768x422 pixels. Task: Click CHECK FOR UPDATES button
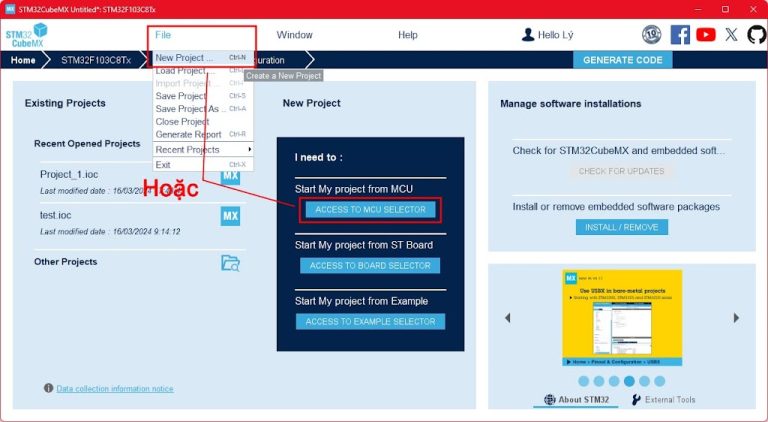622,171
